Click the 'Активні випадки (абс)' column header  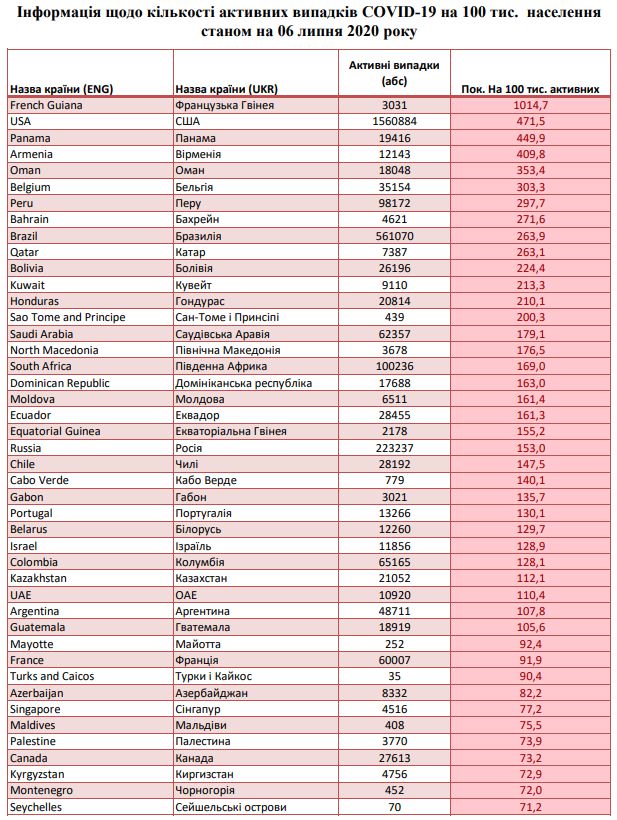click(393, 73)
